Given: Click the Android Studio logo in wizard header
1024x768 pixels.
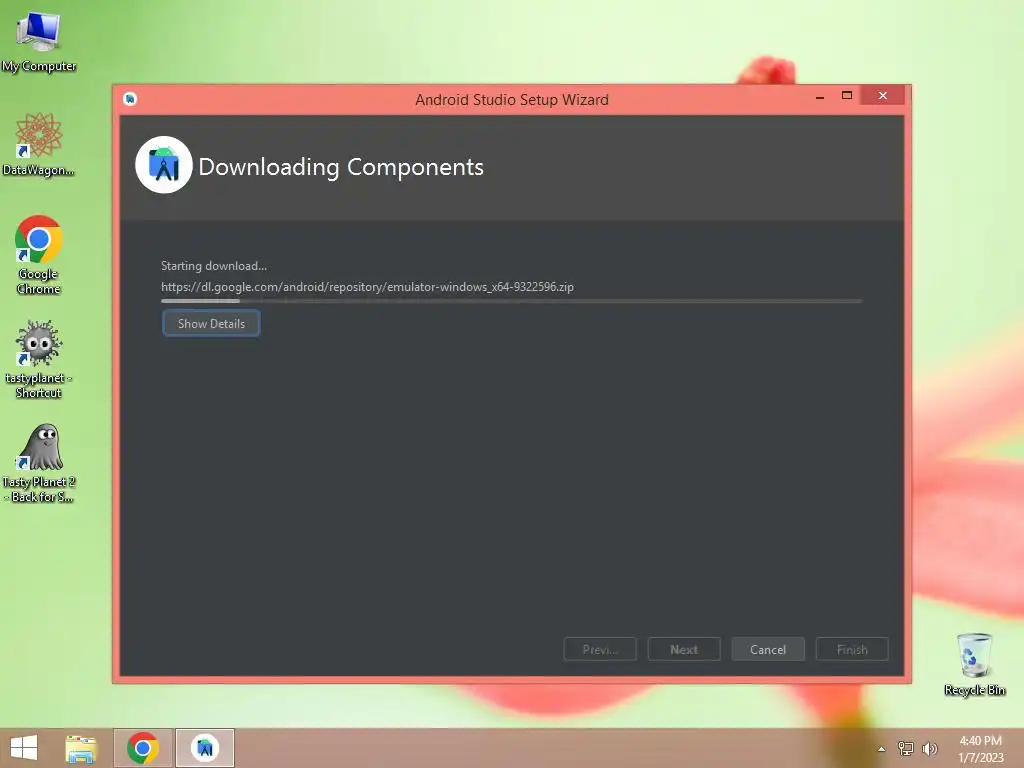Looking at the screenshot, I should click(x=163, y=165).
